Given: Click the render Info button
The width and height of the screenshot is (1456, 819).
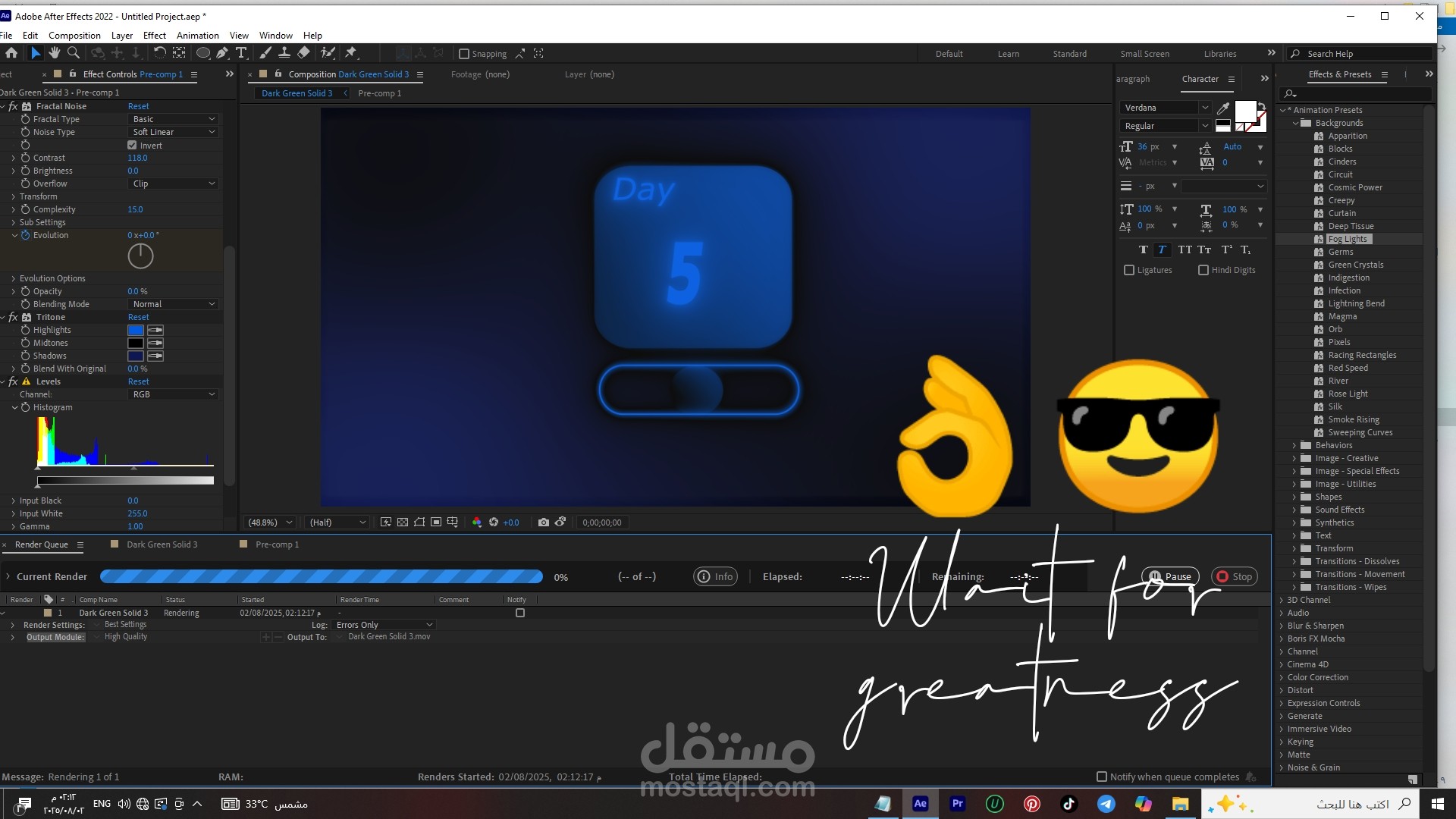Looking at the screenshot, I should [716, 577].
